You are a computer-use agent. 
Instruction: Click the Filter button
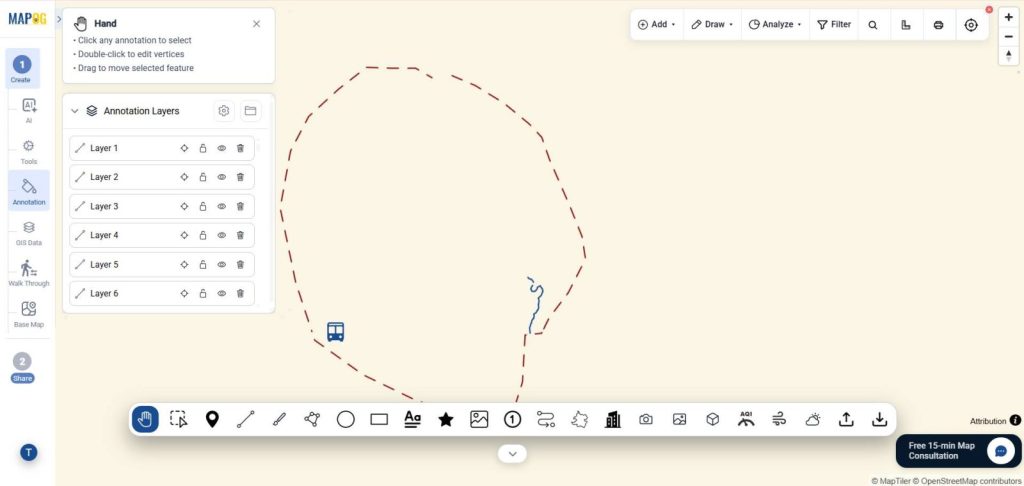(x=834, y=24)
